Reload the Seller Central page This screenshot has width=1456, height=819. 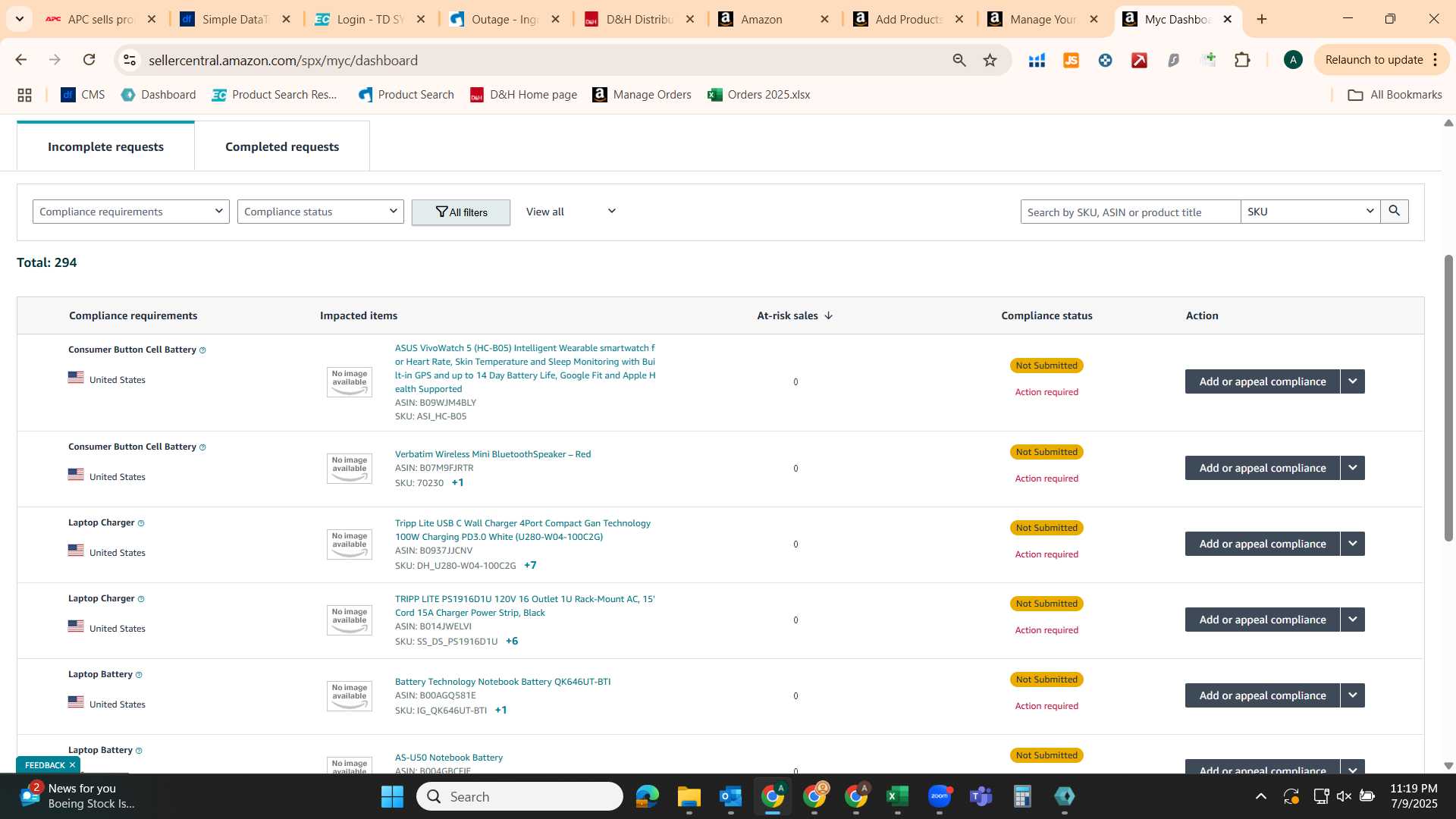coord(89,60)
